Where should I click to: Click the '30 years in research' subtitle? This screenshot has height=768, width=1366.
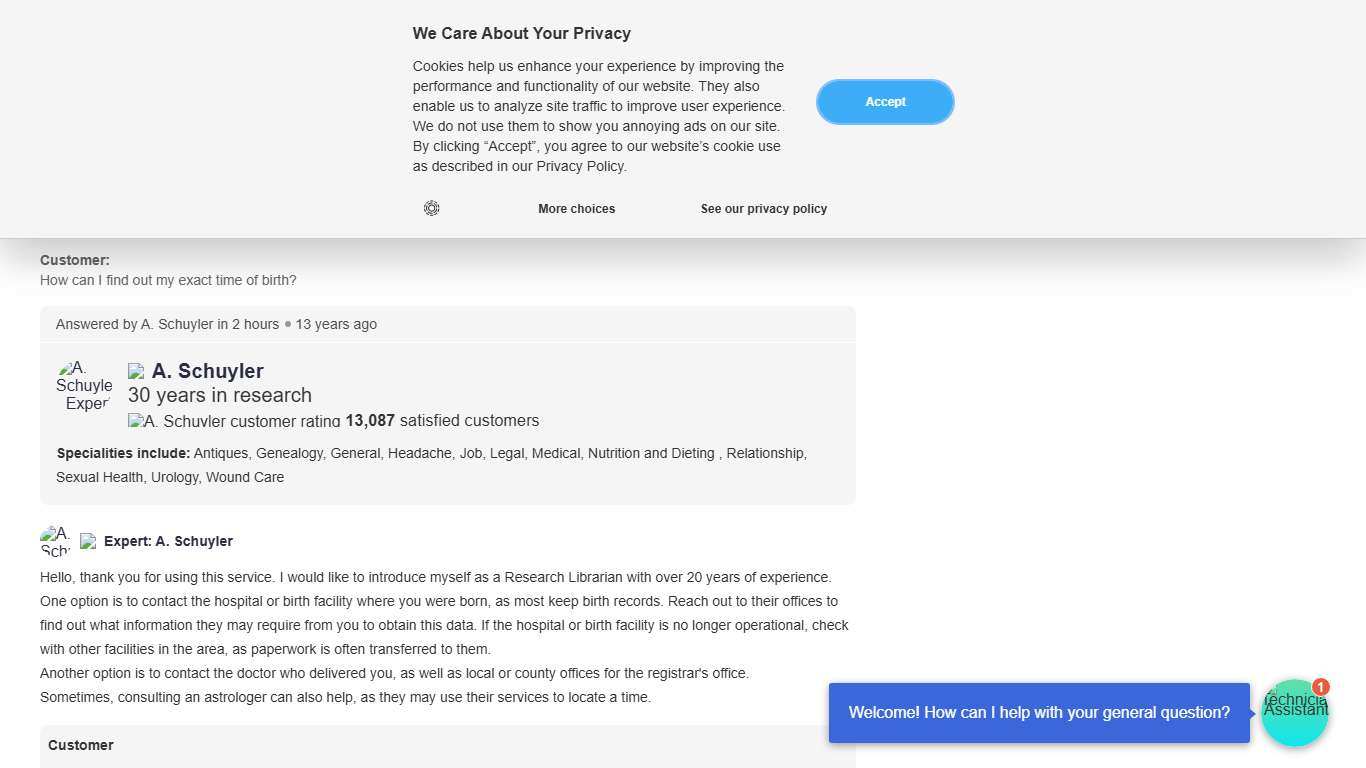220,395
